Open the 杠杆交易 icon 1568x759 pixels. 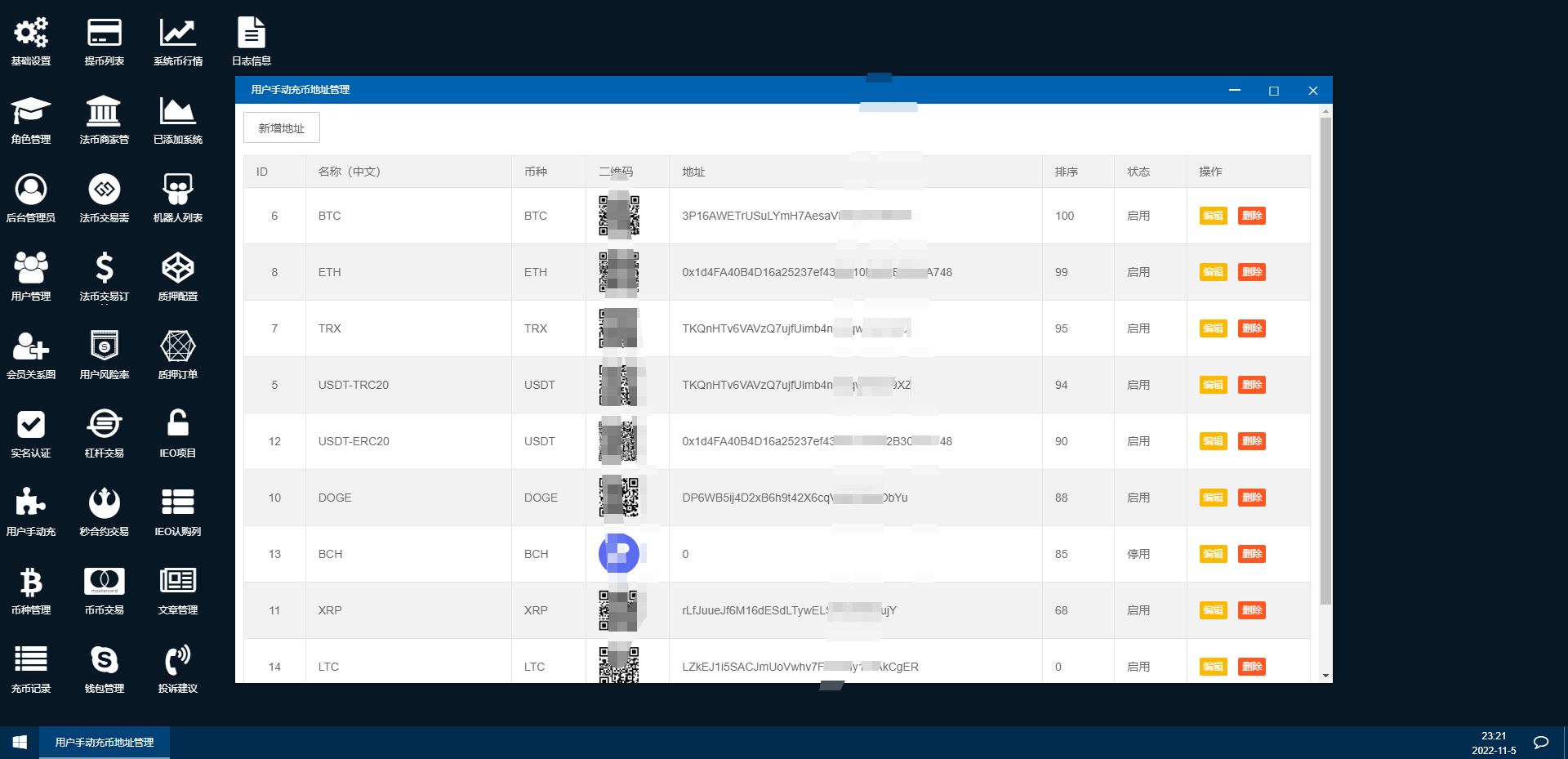[x=105, y=425]
